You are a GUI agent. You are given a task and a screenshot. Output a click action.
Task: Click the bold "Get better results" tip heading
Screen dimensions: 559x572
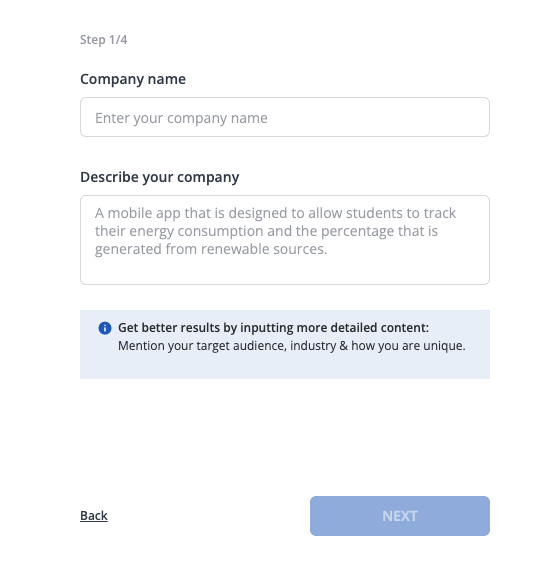point(273,328)
